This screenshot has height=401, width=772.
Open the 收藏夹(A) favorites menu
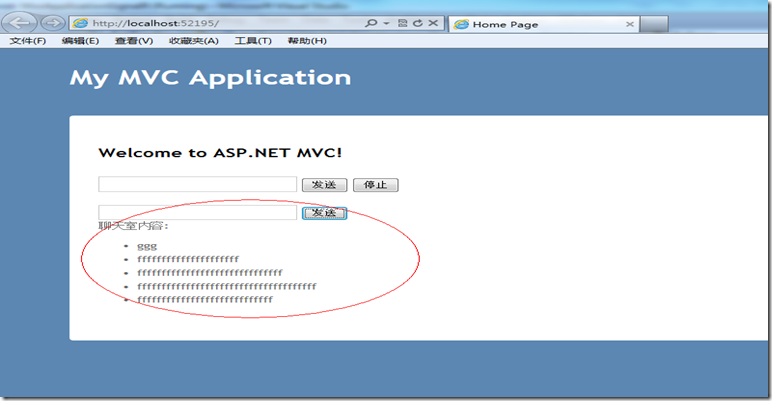[x=193, y=41]
